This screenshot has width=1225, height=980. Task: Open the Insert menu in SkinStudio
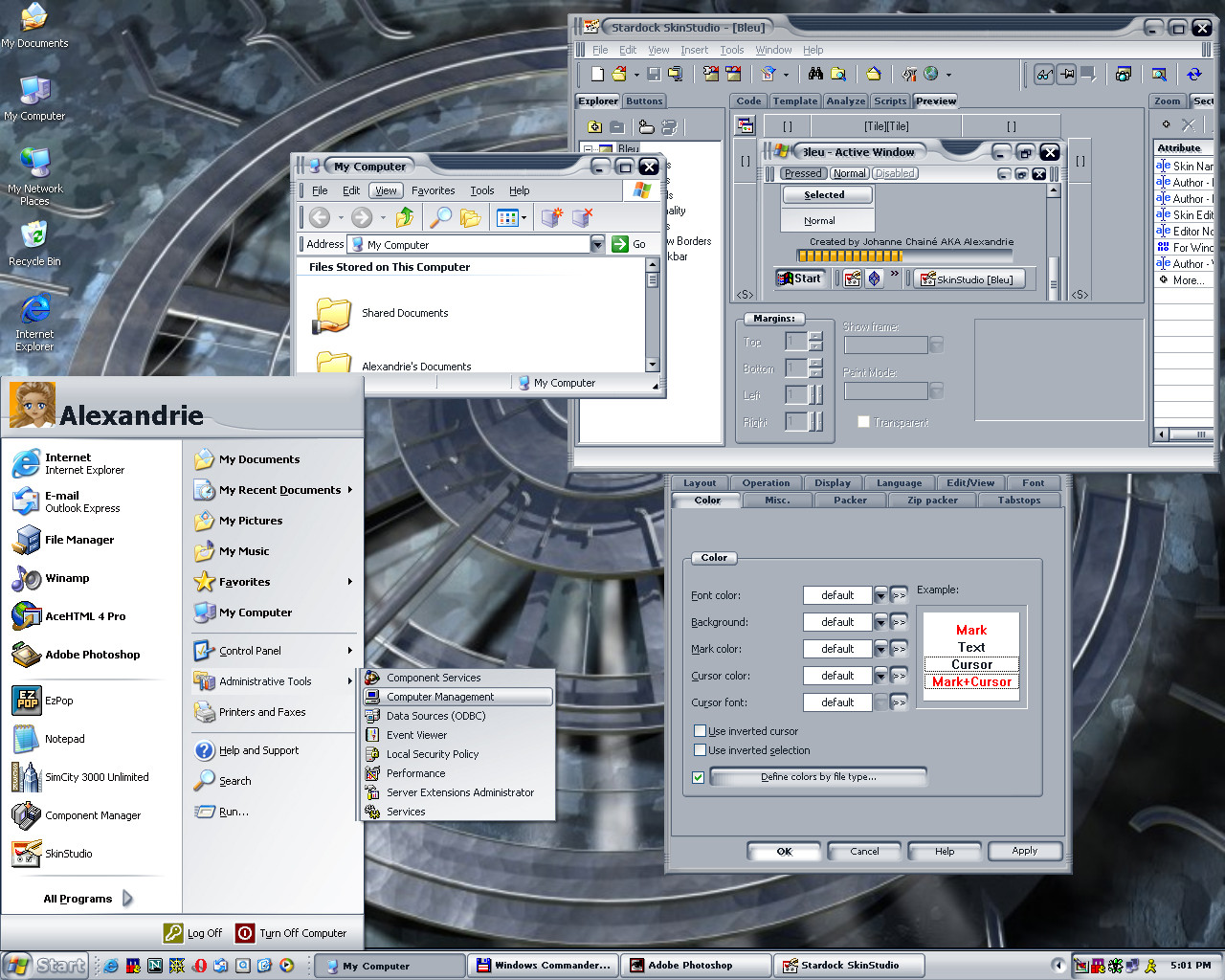694,50
